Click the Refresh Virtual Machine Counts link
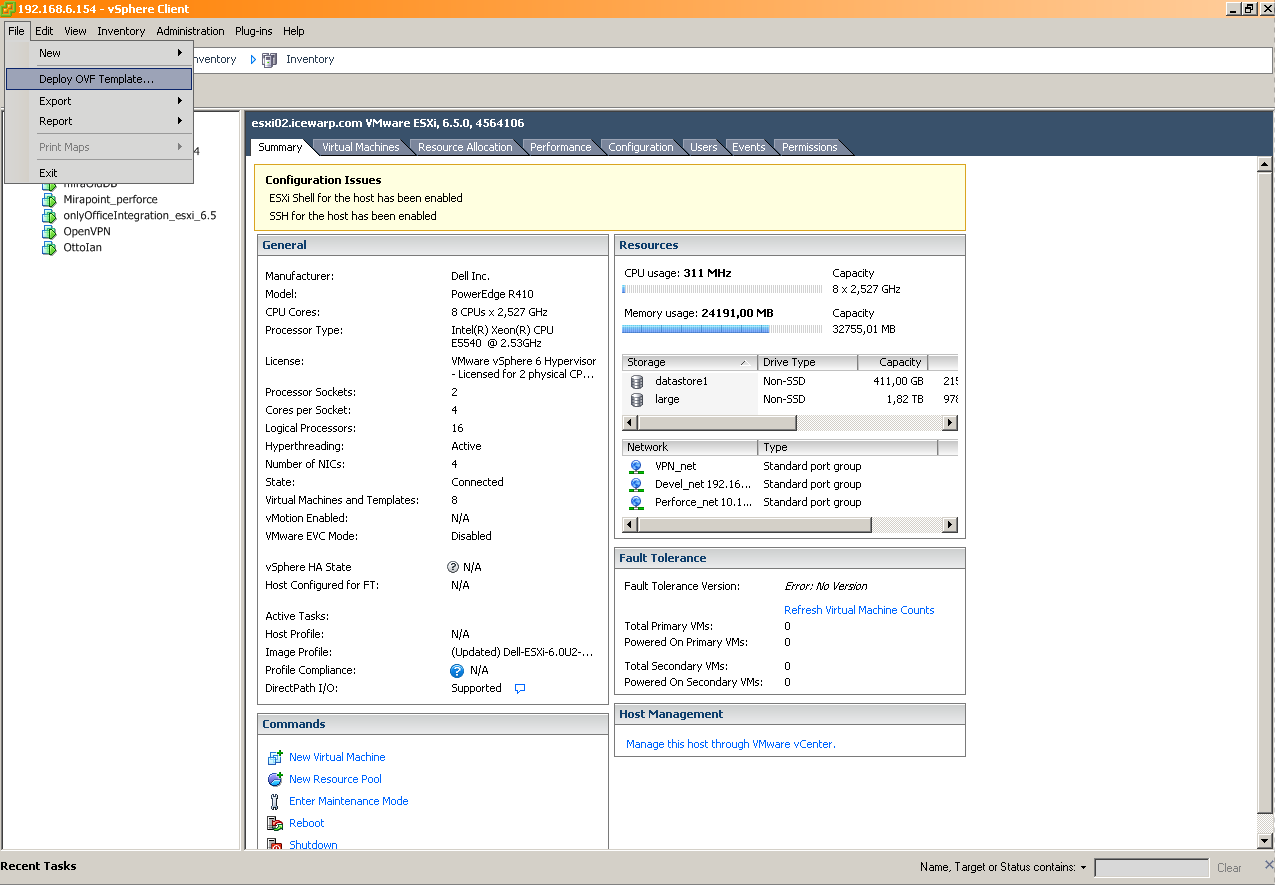 (x=858, y=610)
